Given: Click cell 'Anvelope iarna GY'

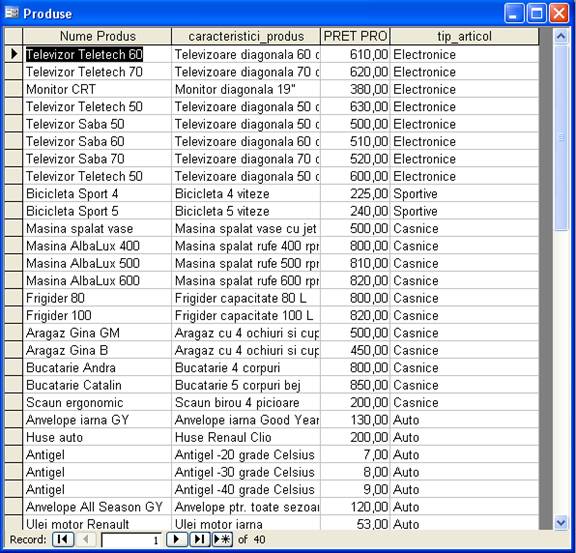Looking at the screenshot, I should (97, 420).
